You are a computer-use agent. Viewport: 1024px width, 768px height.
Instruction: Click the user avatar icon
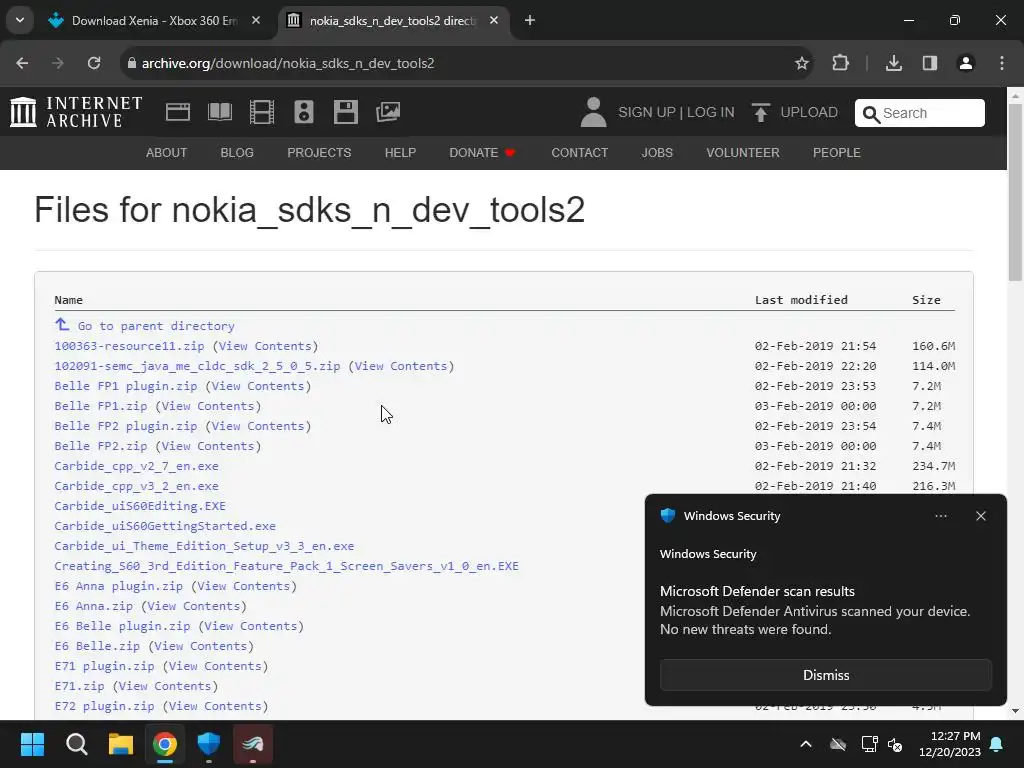(x=593, y=112)
